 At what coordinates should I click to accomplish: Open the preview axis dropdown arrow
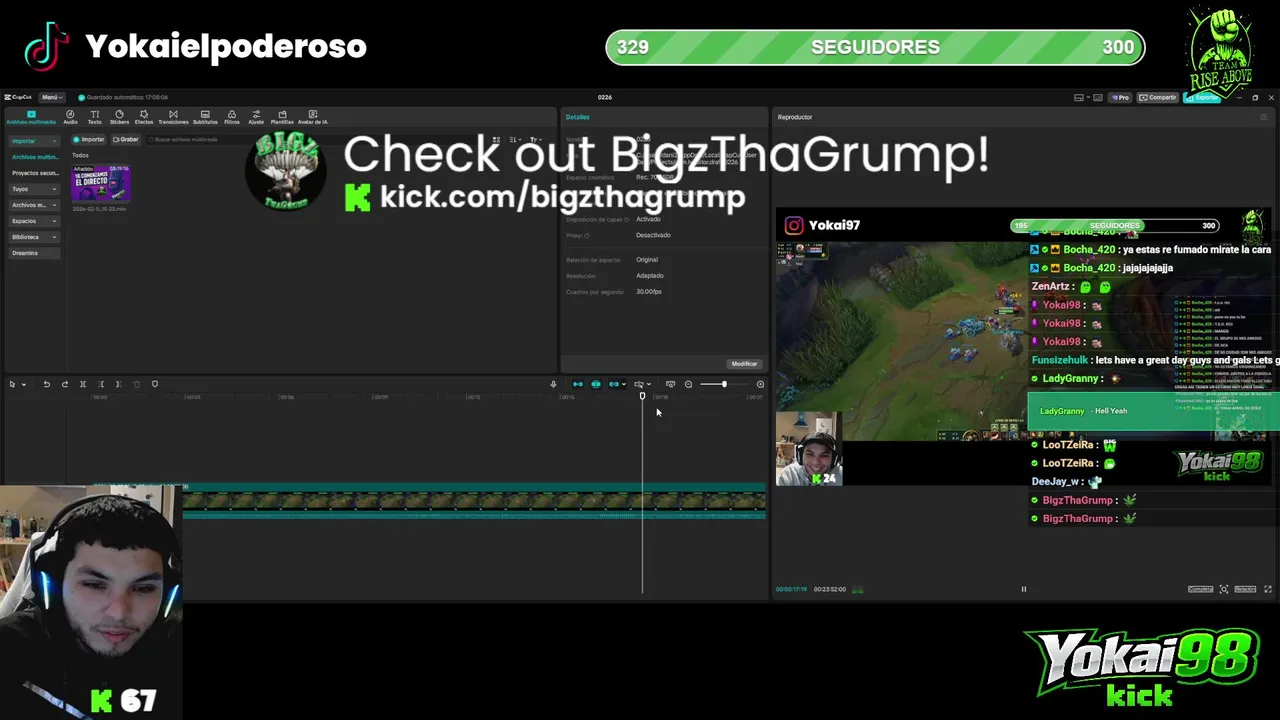click(649, 384)
